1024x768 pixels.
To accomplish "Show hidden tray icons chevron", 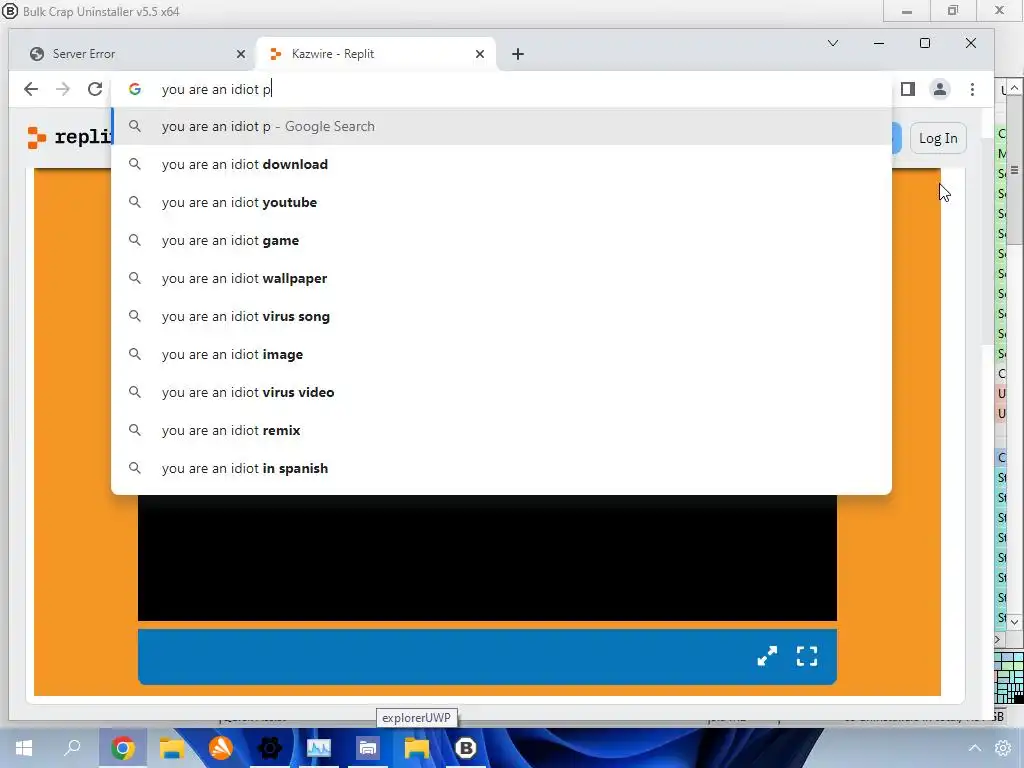I will tap(974, 748).
